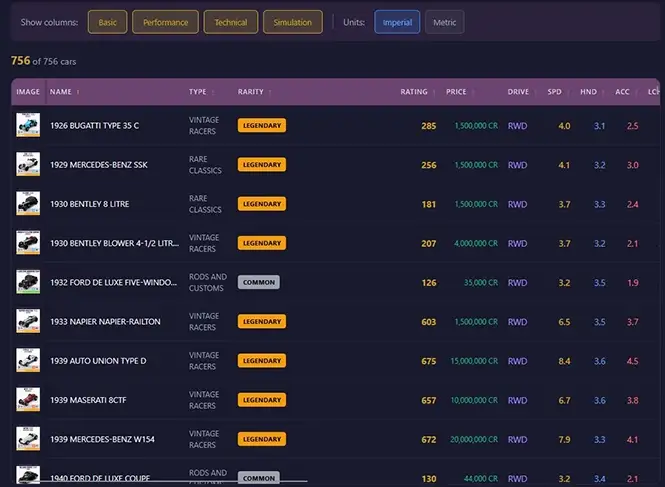665x487 pixels.
Task: Open the 1930 Bentley Blower thumbnail image
Action: click(28, 242)
